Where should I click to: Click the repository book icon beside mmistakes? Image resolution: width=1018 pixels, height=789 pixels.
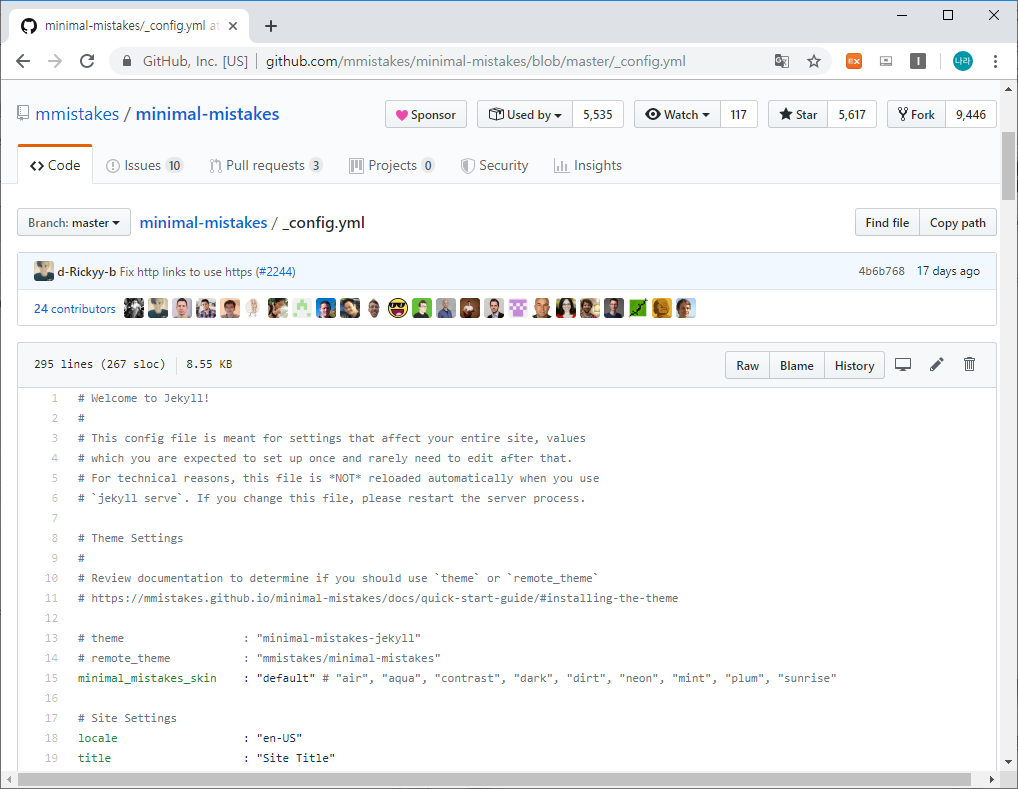pos(23,114)
